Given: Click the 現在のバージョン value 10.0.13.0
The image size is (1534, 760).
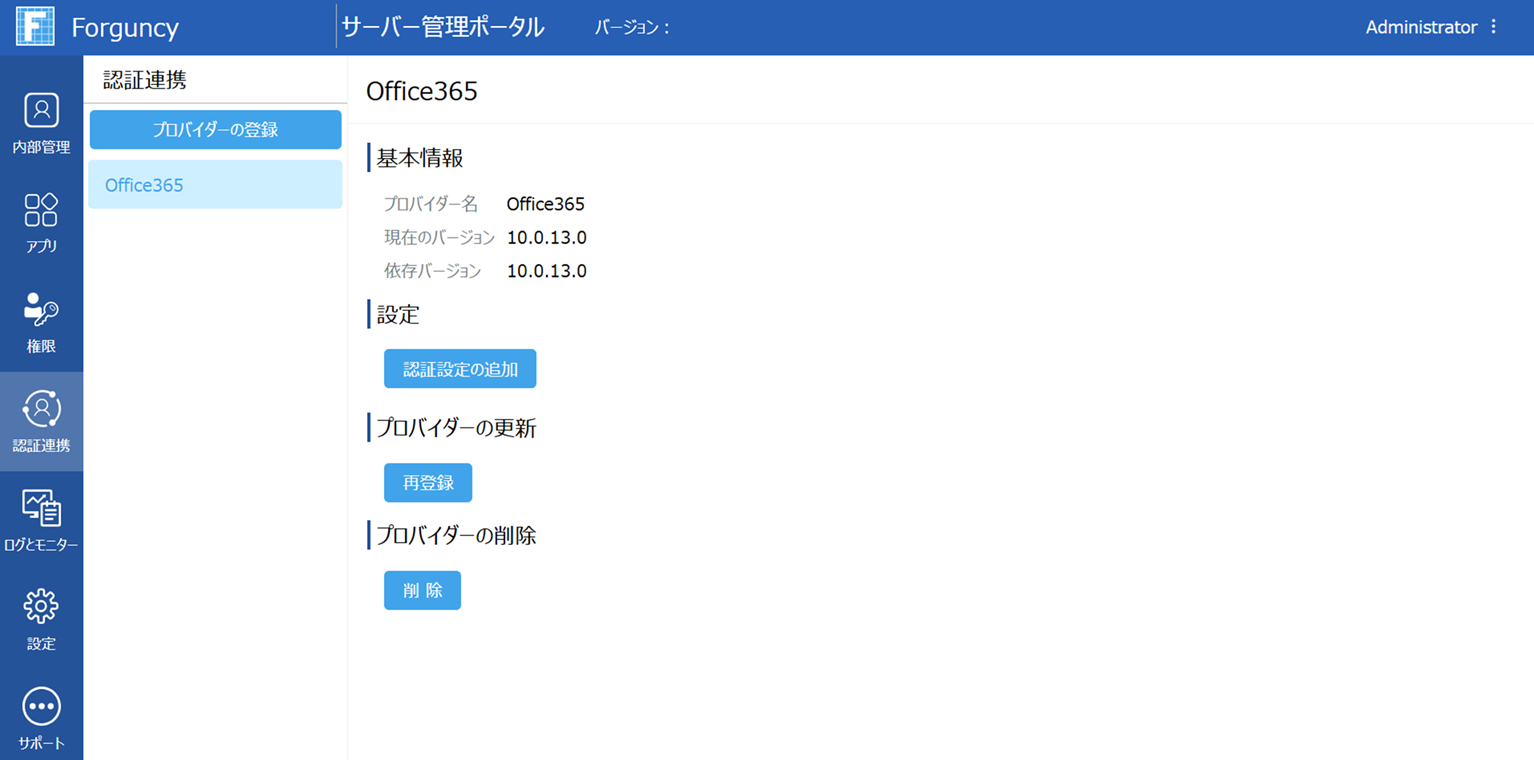Looking at the screenshot, I should 546,238.
